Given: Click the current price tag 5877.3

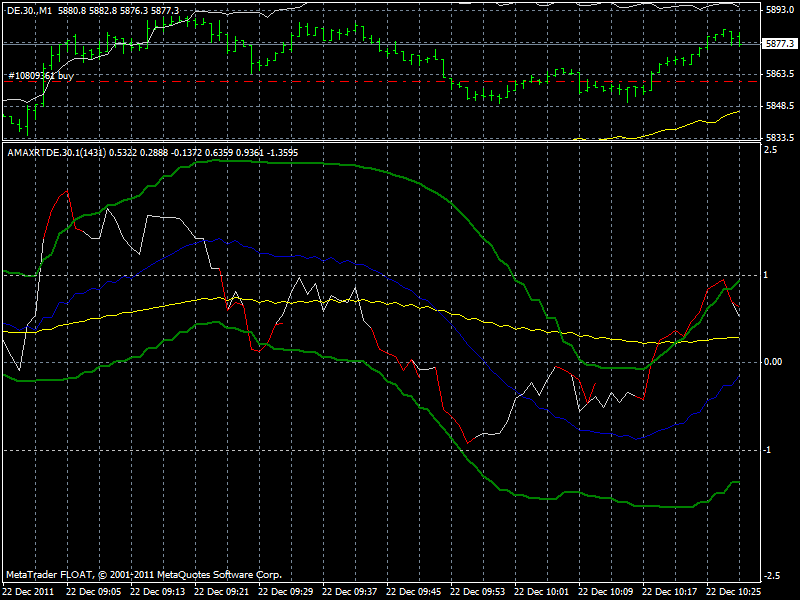Looking at the screenshot, I should (775, 42).
